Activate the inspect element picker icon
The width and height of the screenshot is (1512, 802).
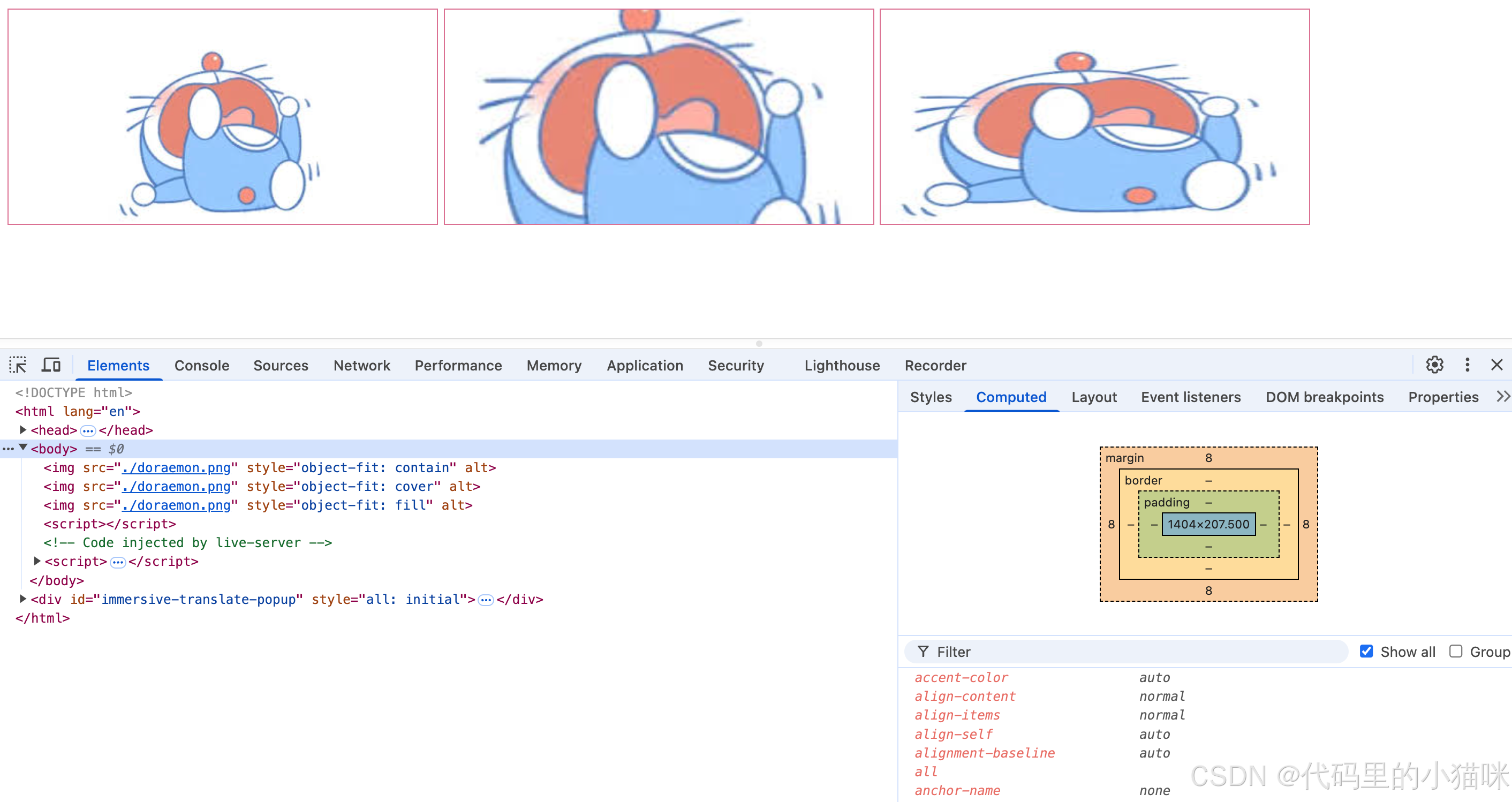point(18,365)
